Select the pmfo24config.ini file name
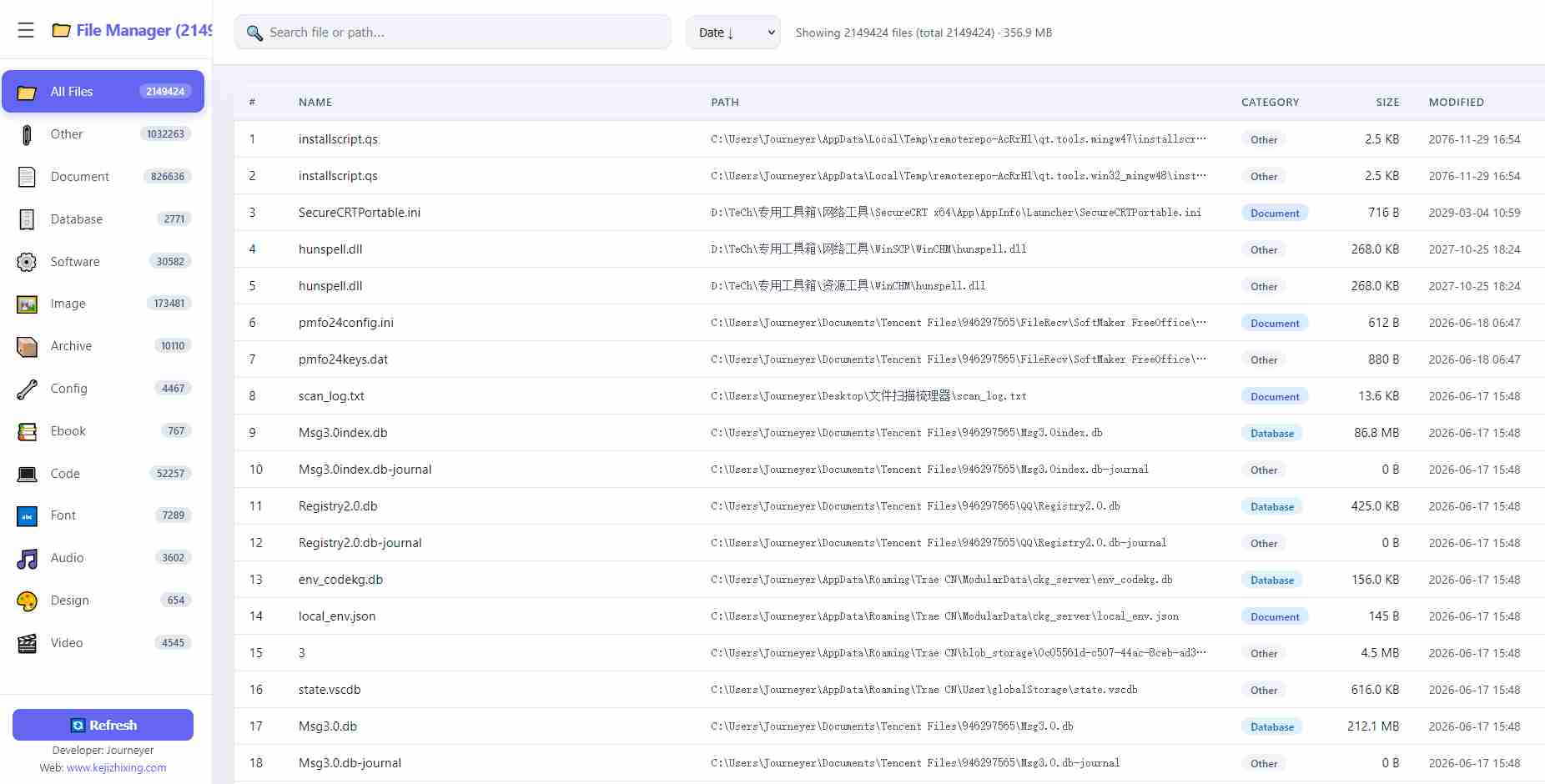This screenshot has width=1545, height=784. tap(346, 323)
